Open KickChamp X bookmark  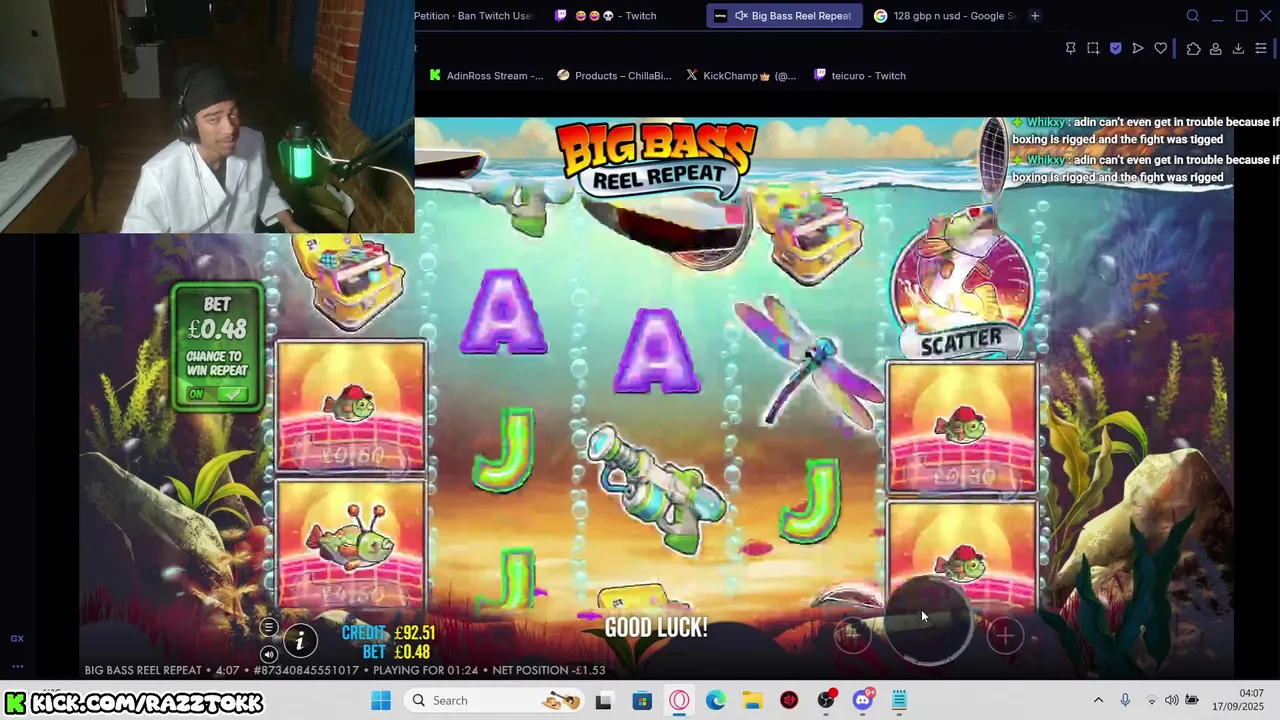coord(741,76)
